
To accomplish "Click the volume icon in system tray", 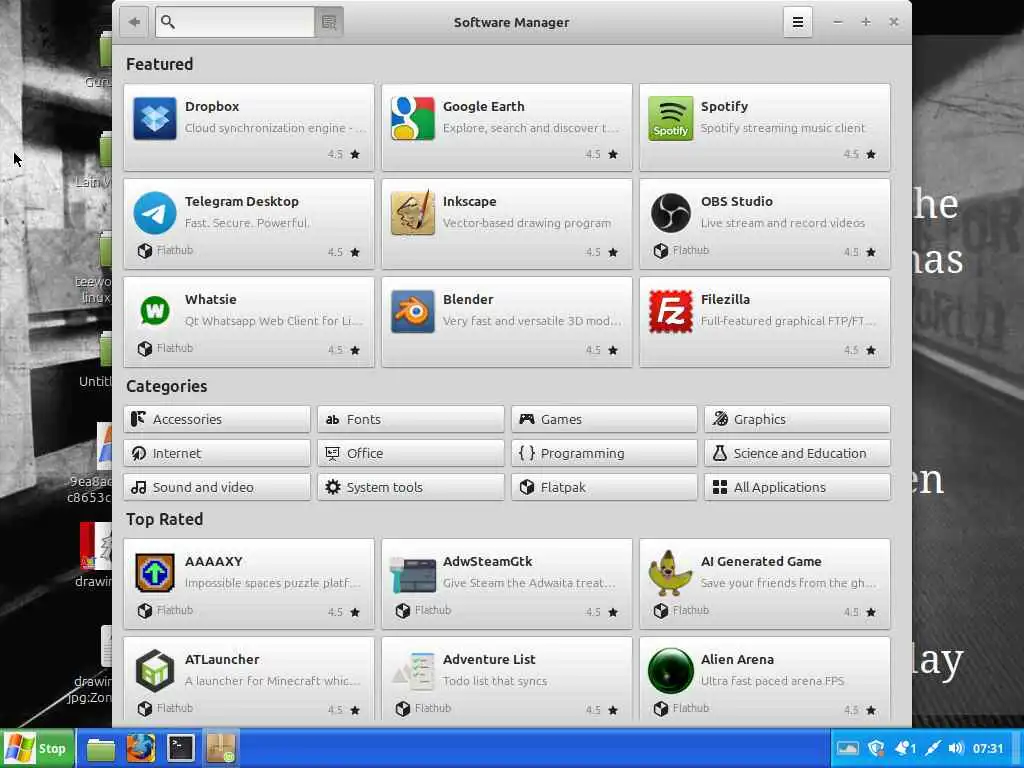I will click(x=956, y=748).
